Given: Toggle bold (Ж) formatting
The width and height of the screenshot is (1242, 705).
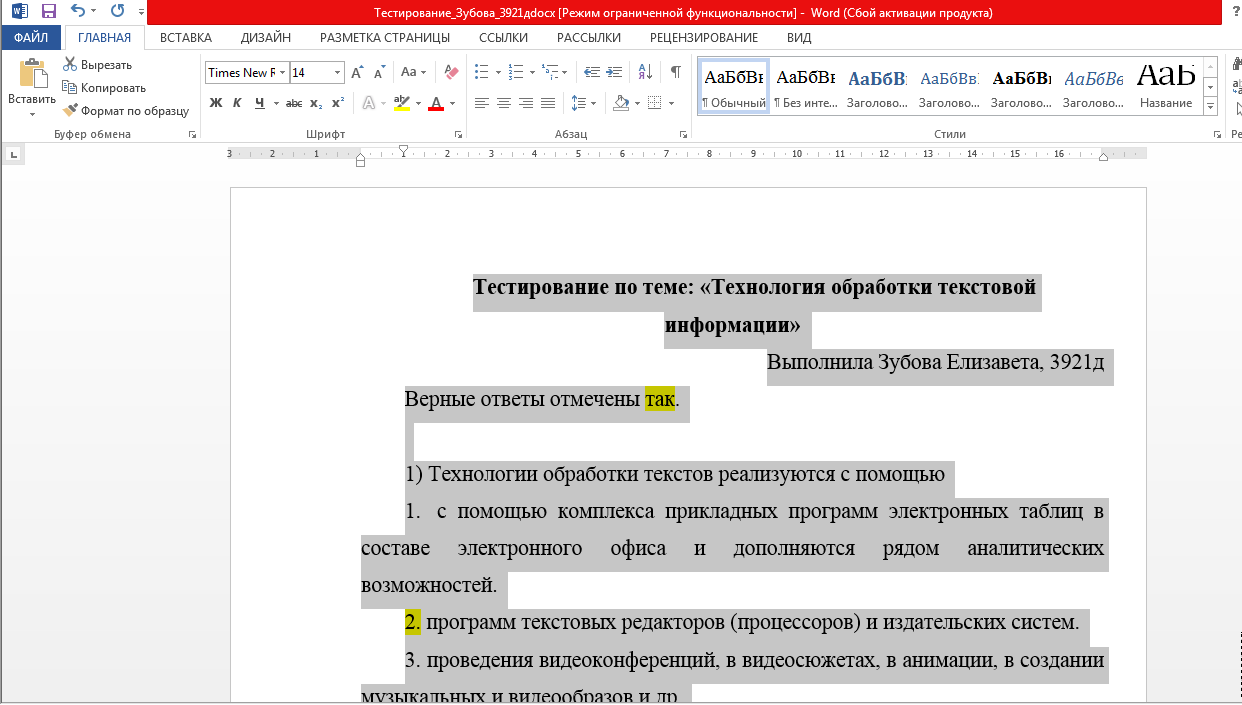Looking at the screenshot, I should click(215, 103).
